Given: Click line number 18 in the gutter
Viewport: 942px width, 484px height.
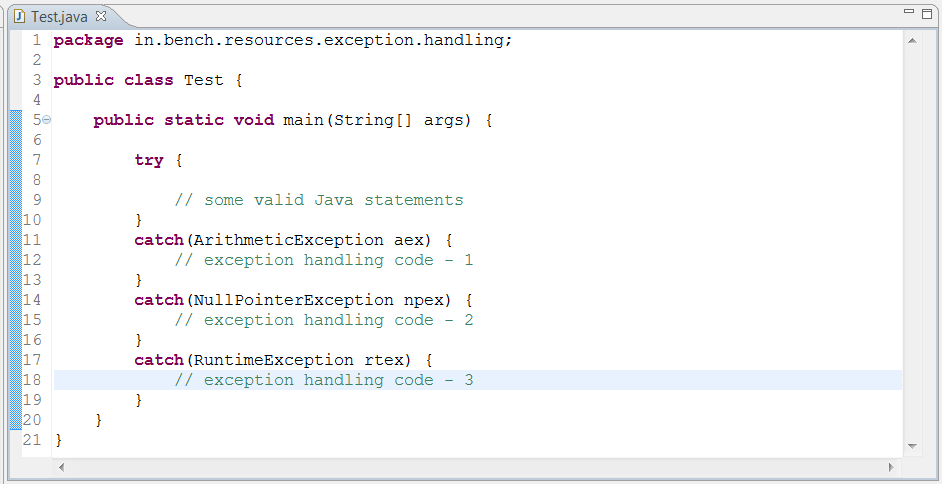Looking at the screenshot, I should 32,380.
